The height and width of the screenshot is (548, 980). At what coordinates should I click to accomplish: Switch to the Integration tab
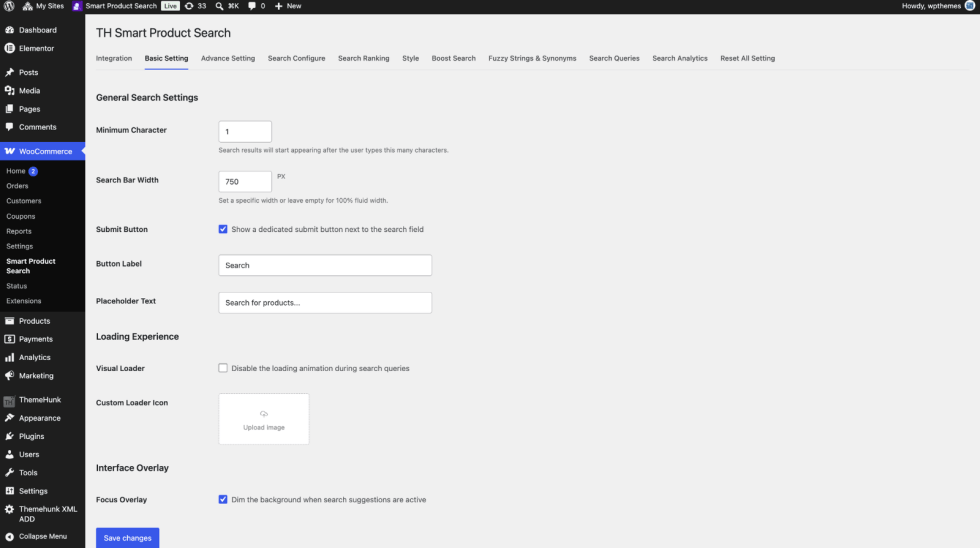coord(114,58)
